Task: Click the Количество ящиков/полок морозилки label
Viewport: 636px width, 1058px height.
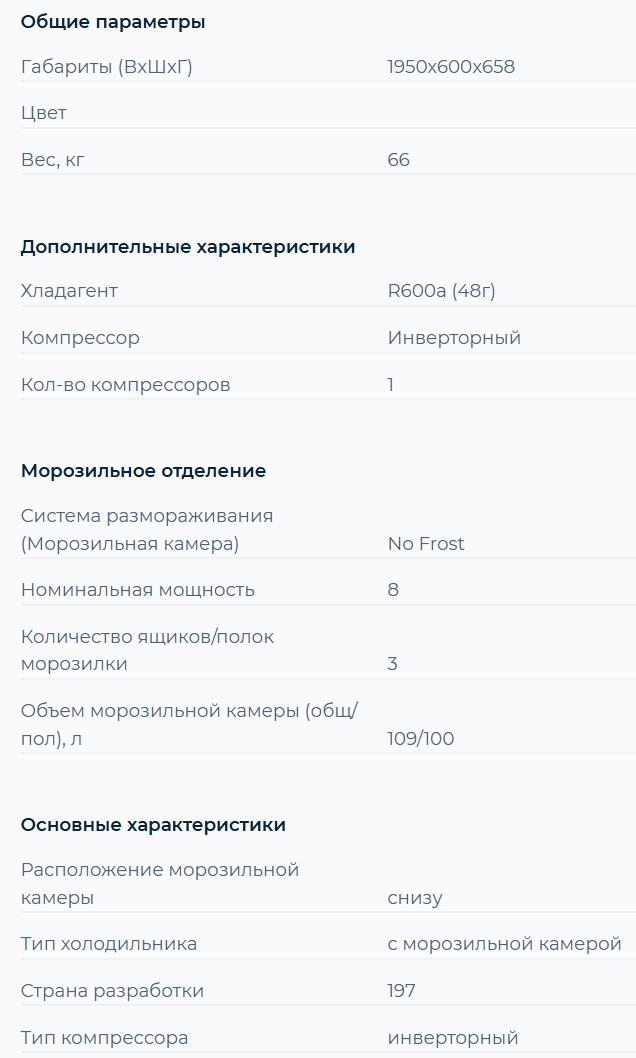Action: pos(147,650)
